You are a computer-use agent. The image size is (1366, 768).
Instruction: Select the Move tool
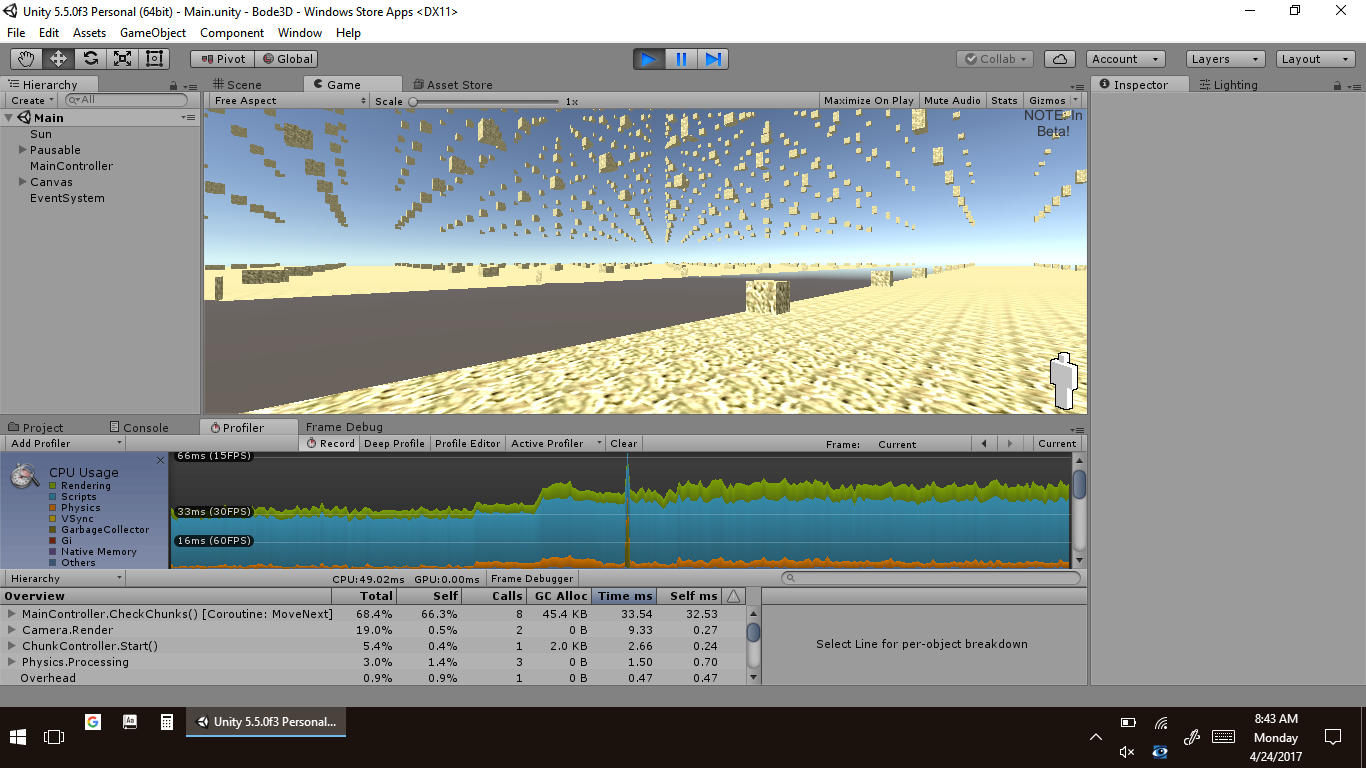tap(58, 59)
